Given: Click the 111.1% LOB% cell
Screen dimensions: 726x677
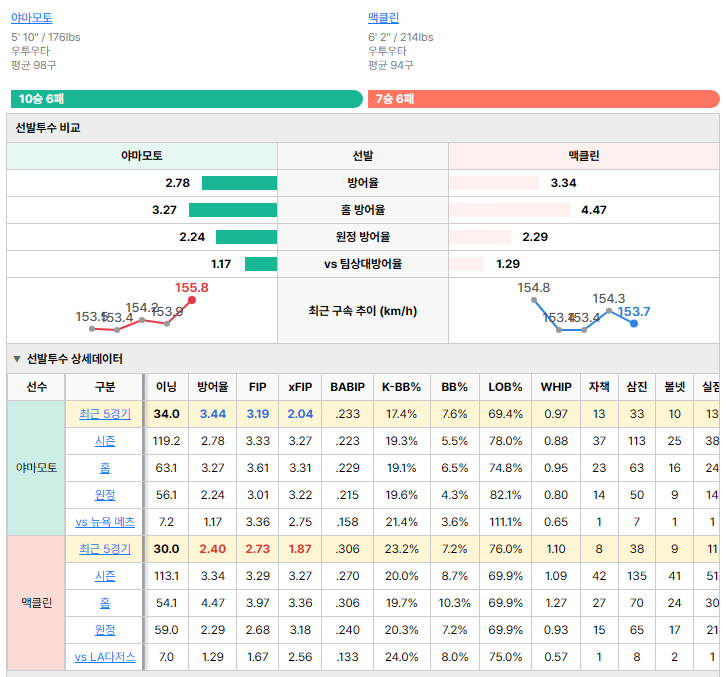Looking at the screenshot, I should tap(505, 522).
